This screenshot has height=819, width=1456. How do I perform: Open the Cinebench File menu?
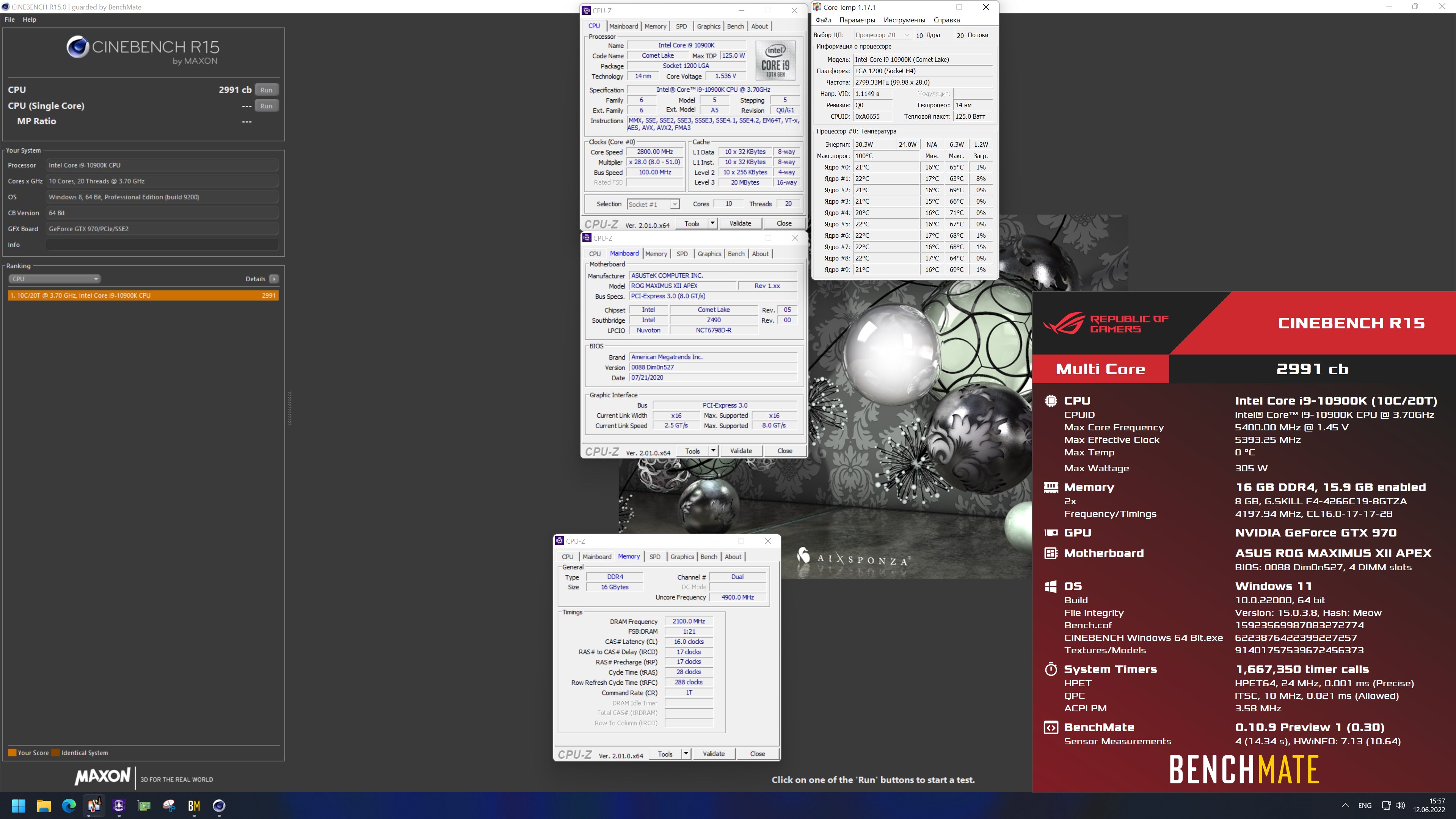click(x=9, y=19)
